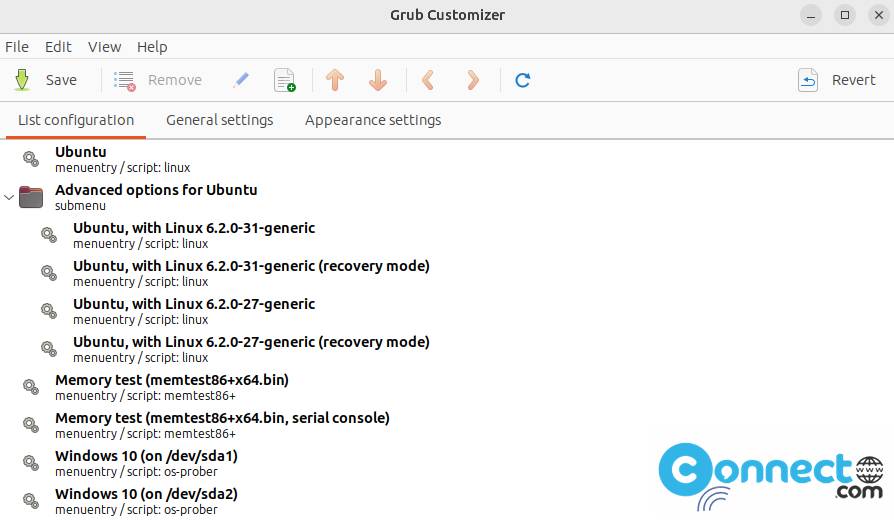Open the File menu
This screenshot has width=894, height=522.
point(17,47)
